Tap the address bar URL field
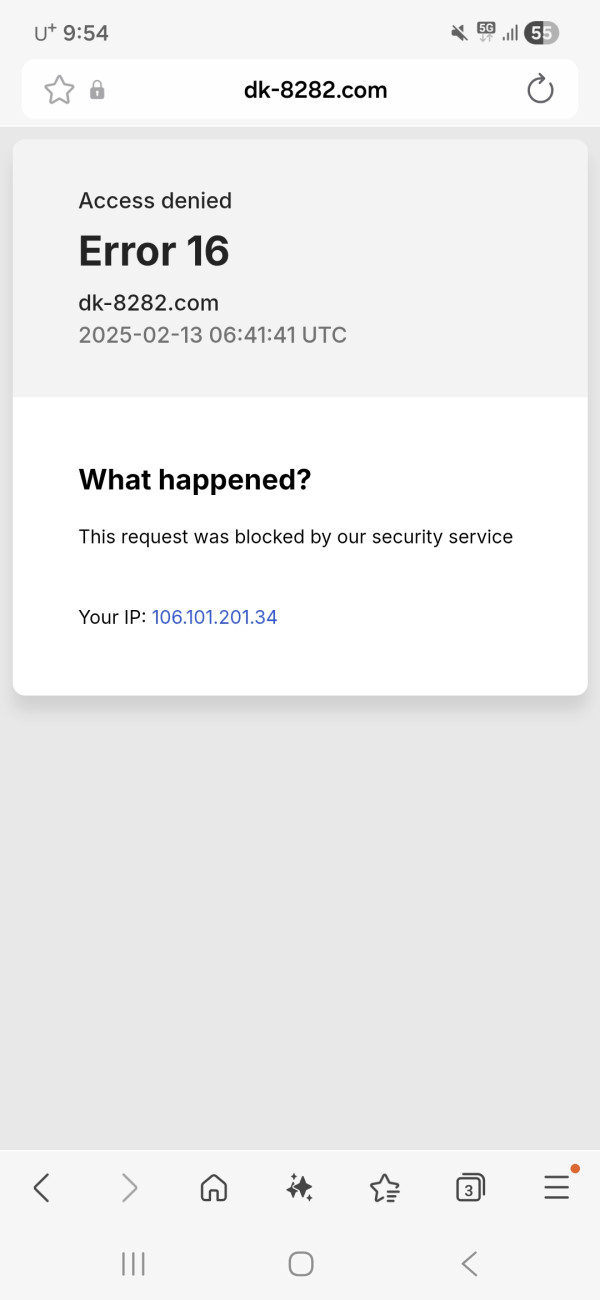The height and width of the screenshot is (1300, 600). (315, 90)
